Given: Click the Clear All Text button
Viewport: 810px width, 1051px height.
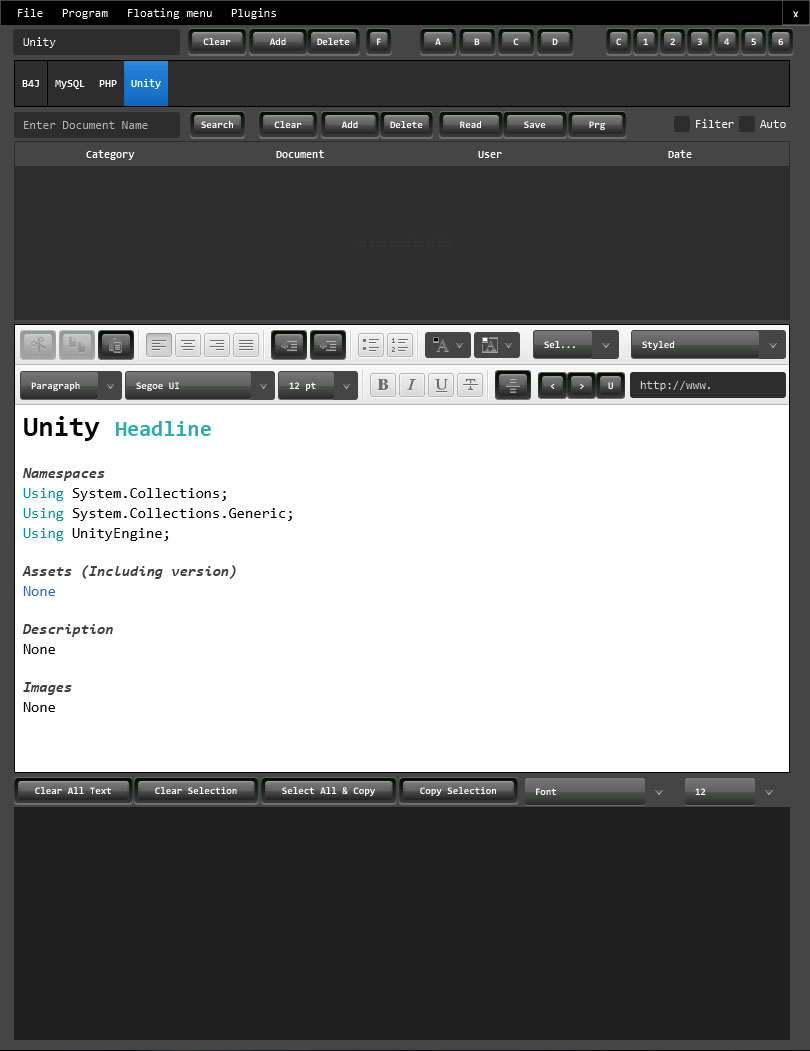Looking at the screenshot, I should [x=72, y=790].
